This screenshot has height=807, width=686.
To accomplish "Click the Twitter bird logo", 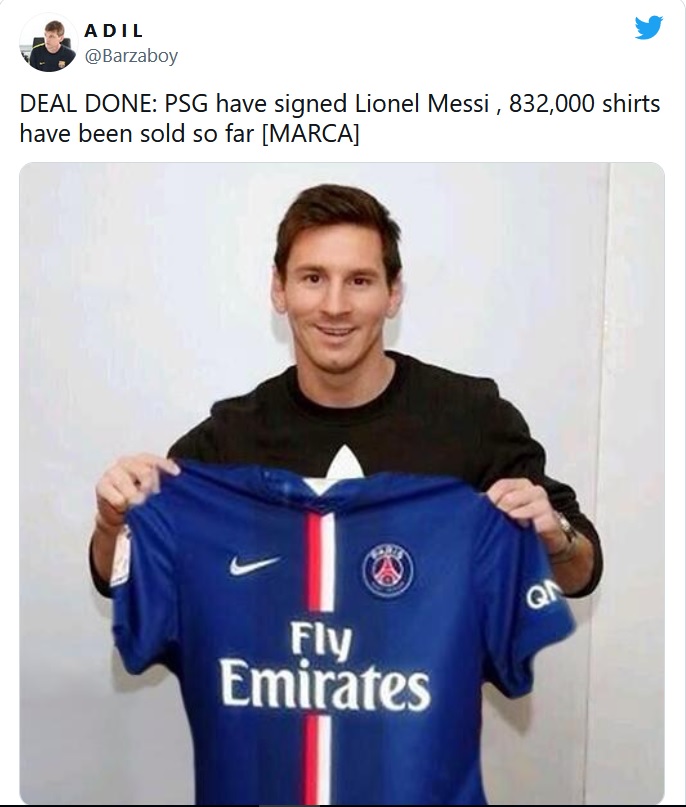I will pyautogui.click(x=648, y=28).
